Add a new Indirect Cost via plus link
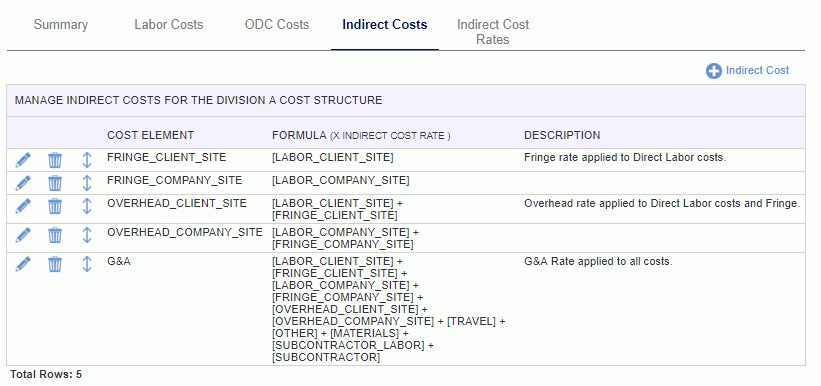The height and width of the screenshot is (386, 821). 747,71
